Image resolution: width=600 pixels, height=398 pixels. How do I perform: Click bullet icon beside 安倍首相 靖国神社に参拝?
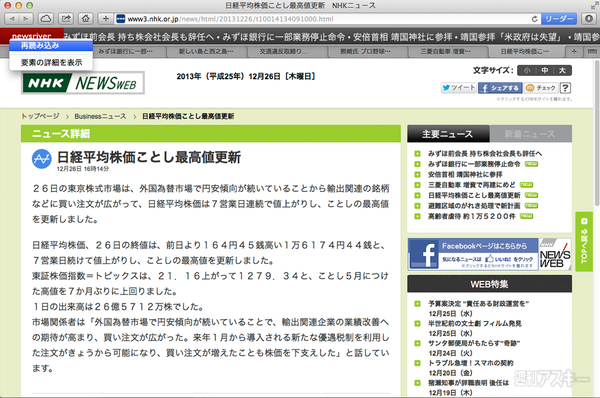coord(417,175)
